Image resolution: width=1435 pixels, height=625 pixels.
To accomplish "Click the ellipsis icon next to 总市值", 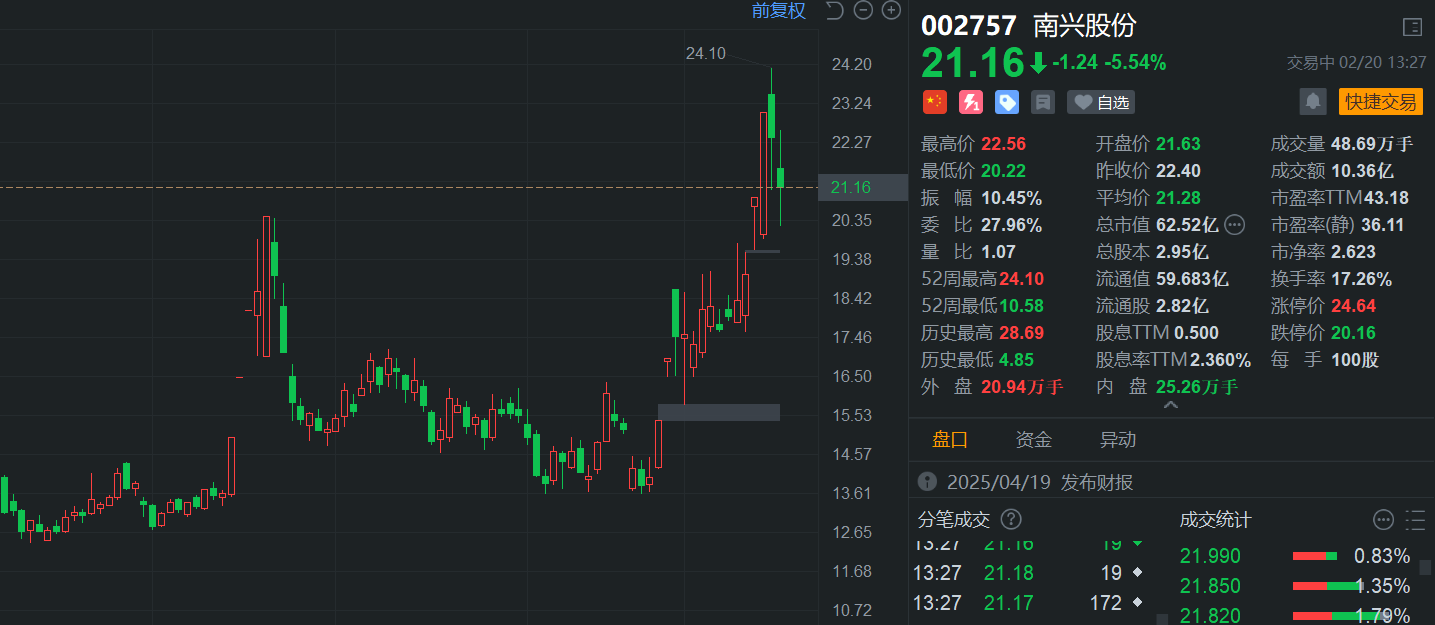I will tap(1234, 224).
